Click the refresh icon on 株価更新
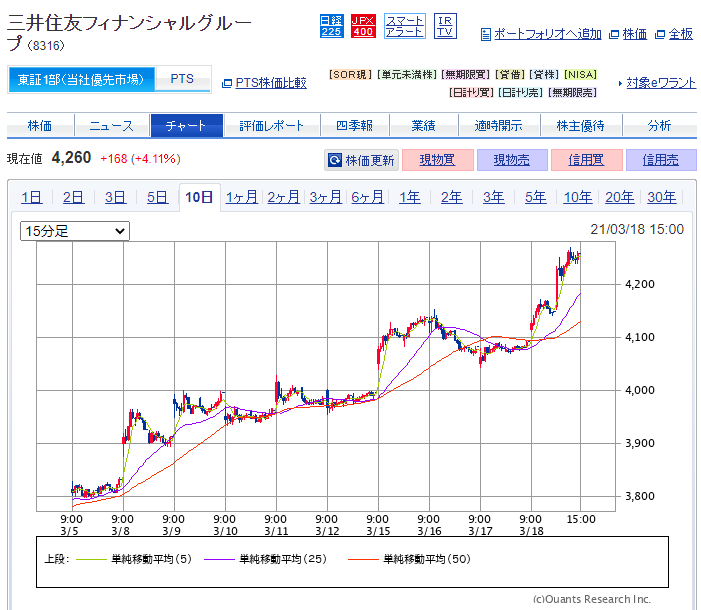The height and width of the screenshot is (610, 701). [x=335, y=160]
